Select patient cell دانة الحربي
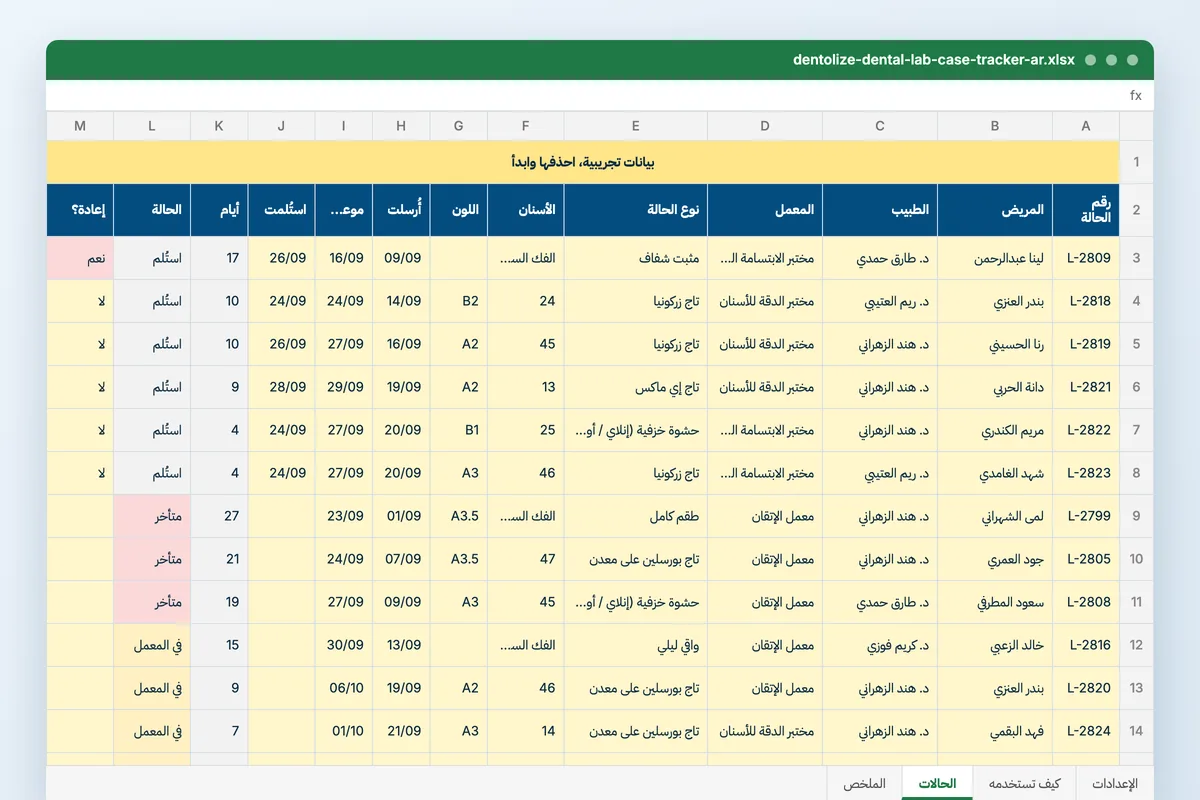 995,387
